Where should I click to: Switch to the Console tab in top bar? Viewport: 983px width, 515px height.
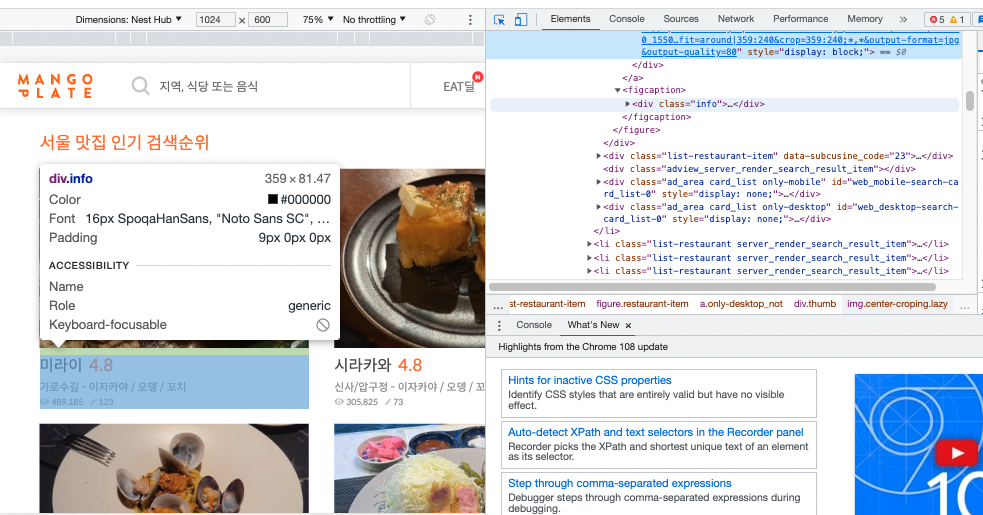pos(626,19)
